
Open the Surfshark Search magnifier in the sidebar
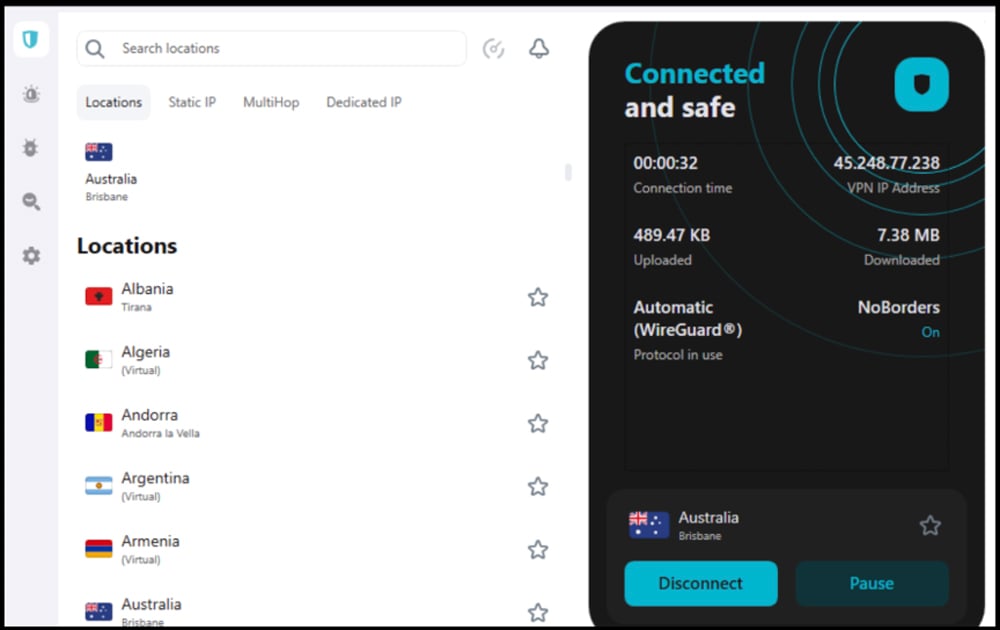click(x=31, y=202)
